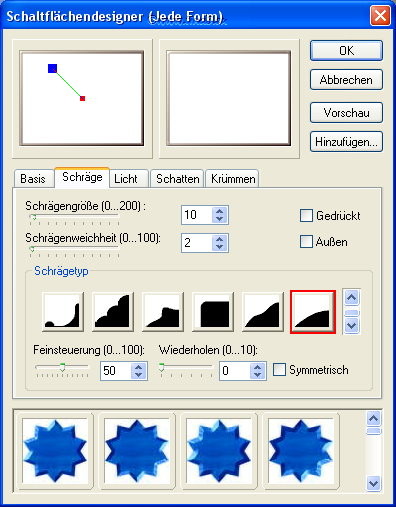Select the flat rounded-square bevel type icon

click(x=213, y=312)
